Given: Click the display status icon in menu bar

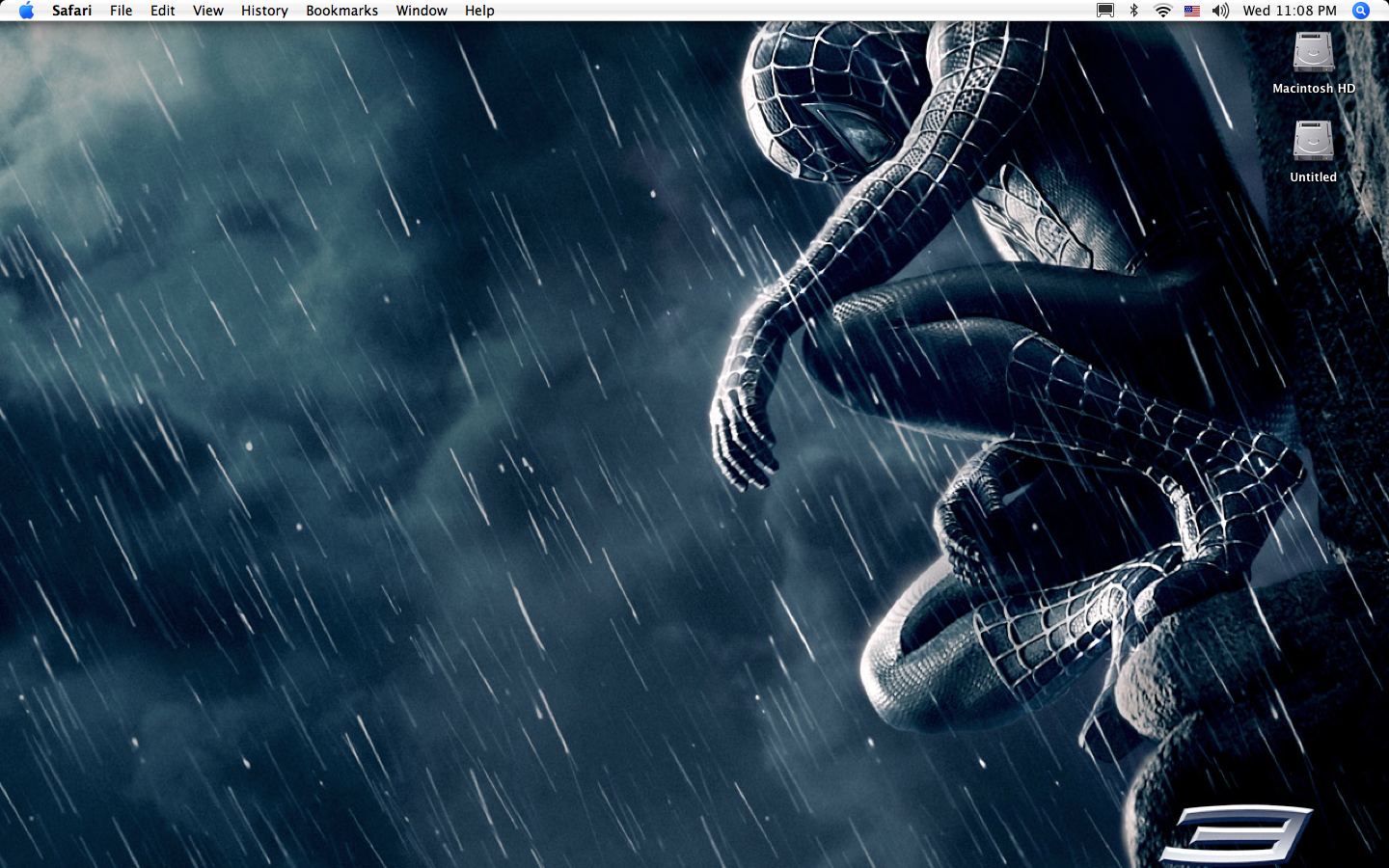Looking at the screenshot, I should pyautogui.click(x=1105, y=11).
